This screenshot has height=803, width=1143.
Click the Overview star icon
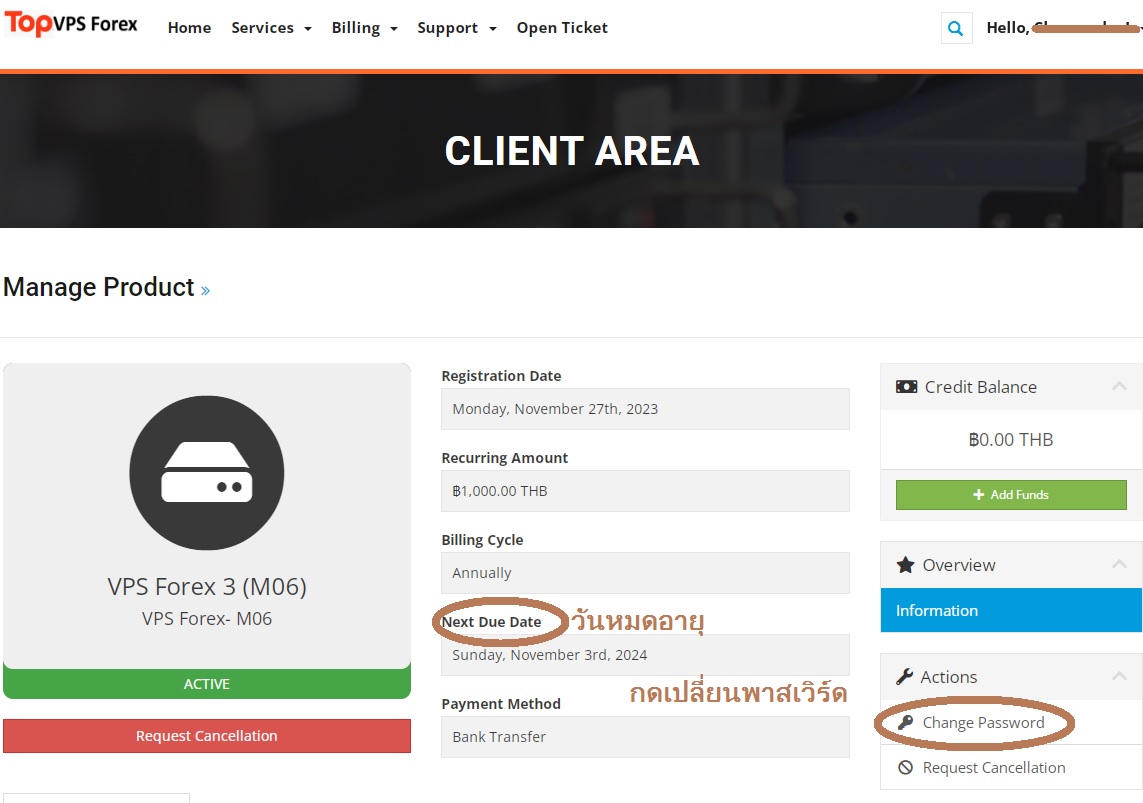[905, 565]
